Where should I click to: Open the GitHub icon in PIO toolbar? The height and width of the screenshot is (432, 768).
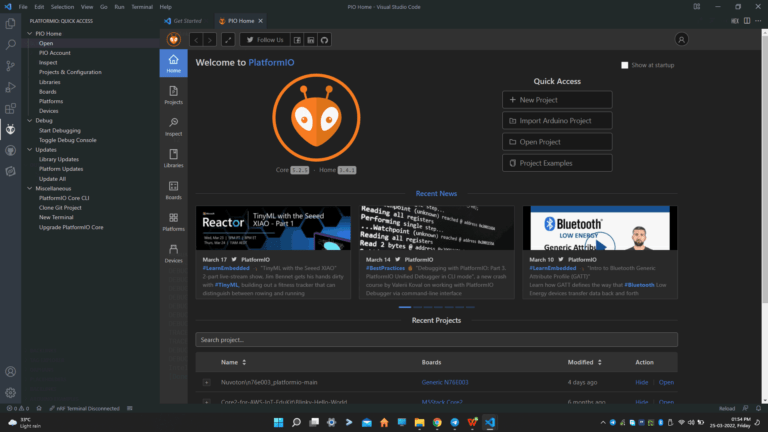click(324, 40)
